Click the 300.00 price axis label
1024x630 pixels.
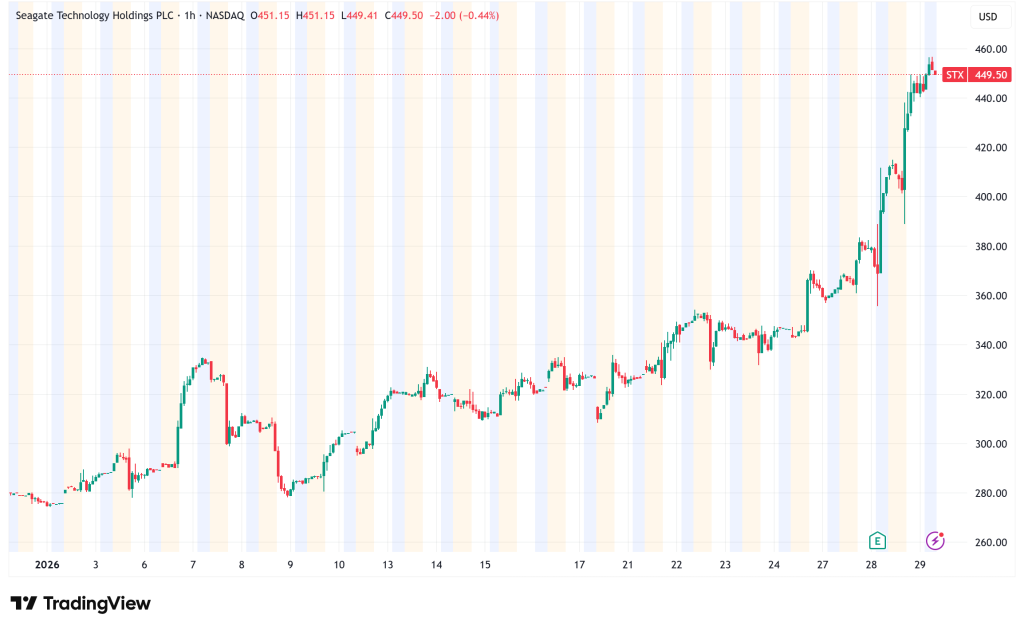click(x=990, y=444)
